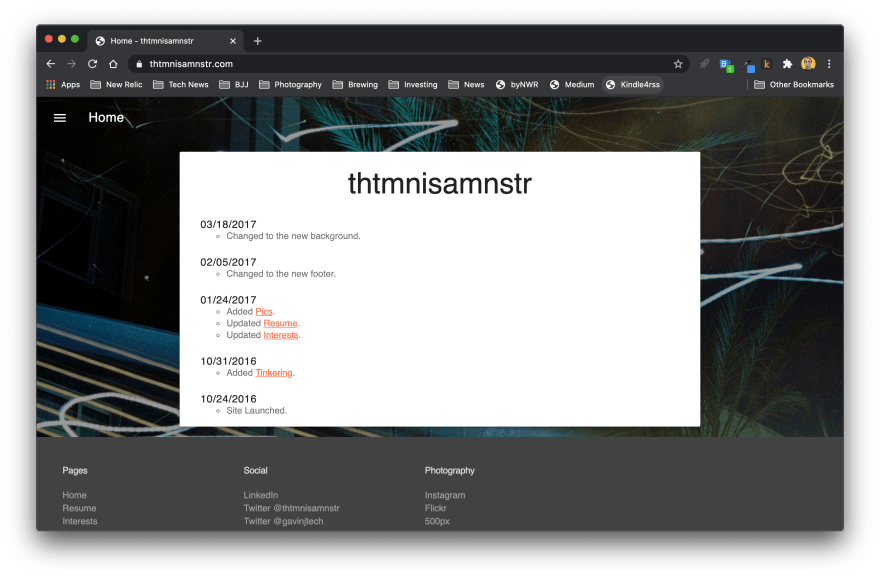Screen dimensions: 880x579
Task: Open the Apps grid shortcut
Action: click(x=62, y=85)
